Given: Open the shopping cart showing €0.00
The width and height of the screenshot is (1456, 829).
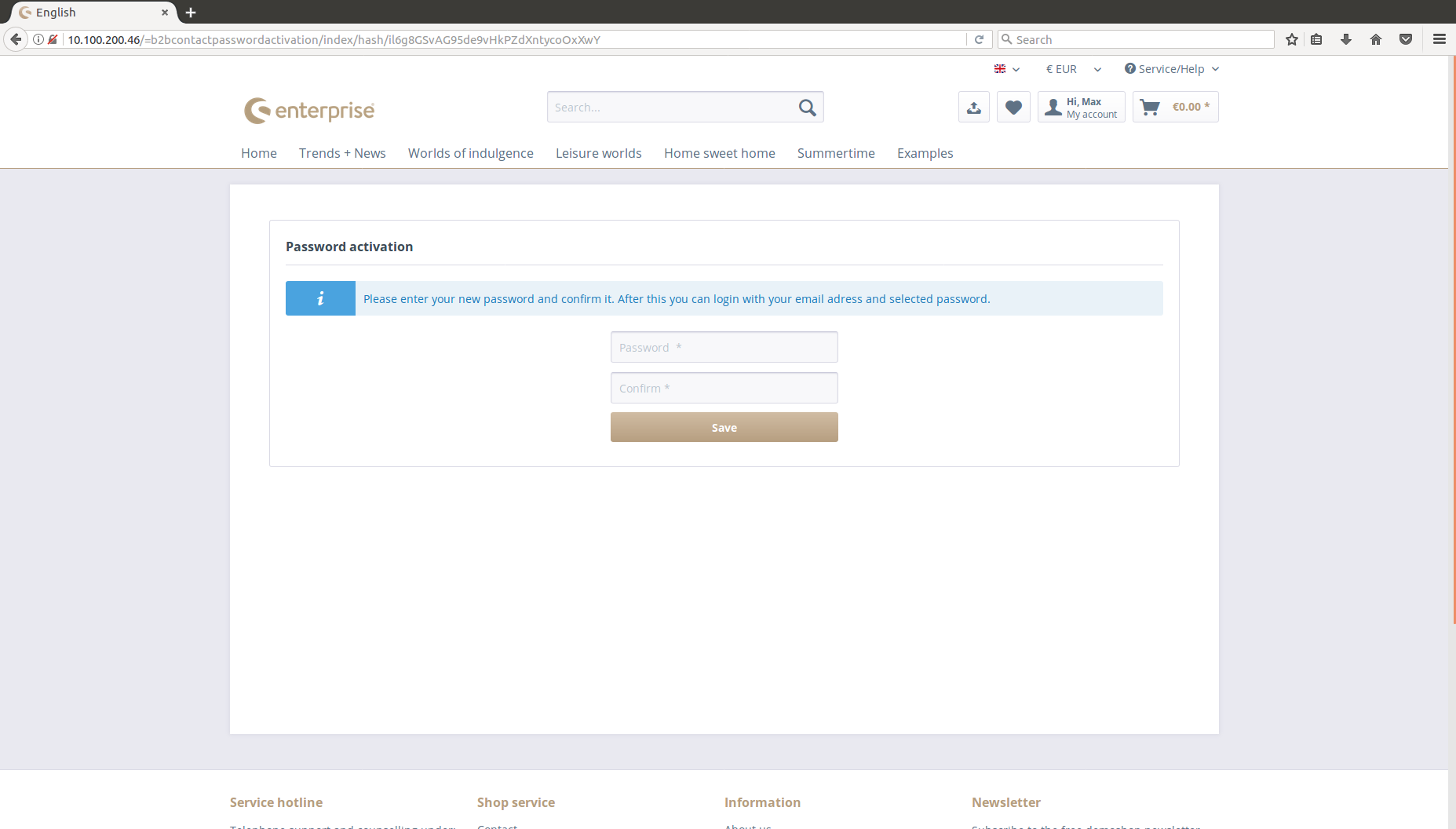Looking at the screenshot, I should (x=1175, y=108).
